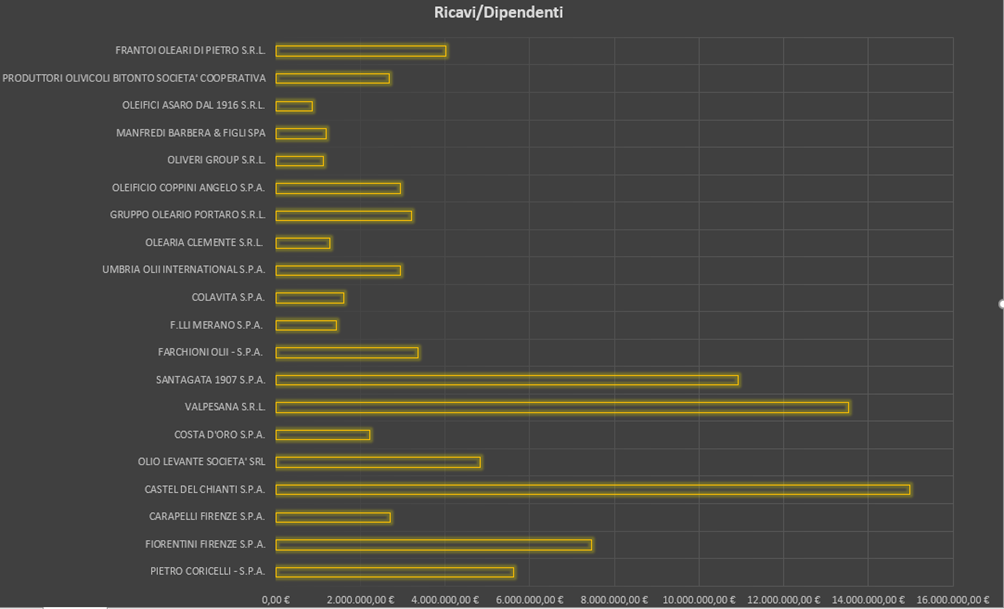1004x609 pixels.
Task: Select the FIORENTINI FIRENZE S.P.A. bar
Action: tap(433, 544)
